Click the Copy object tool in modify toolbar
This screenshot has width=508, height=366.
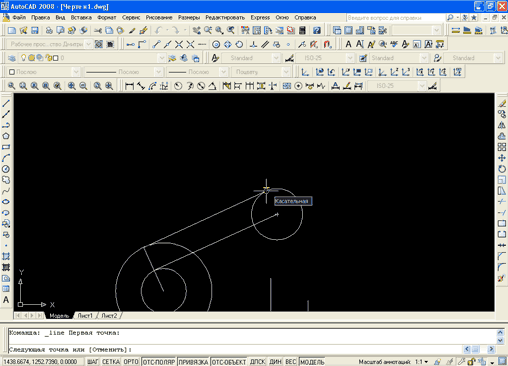point(502,114)
